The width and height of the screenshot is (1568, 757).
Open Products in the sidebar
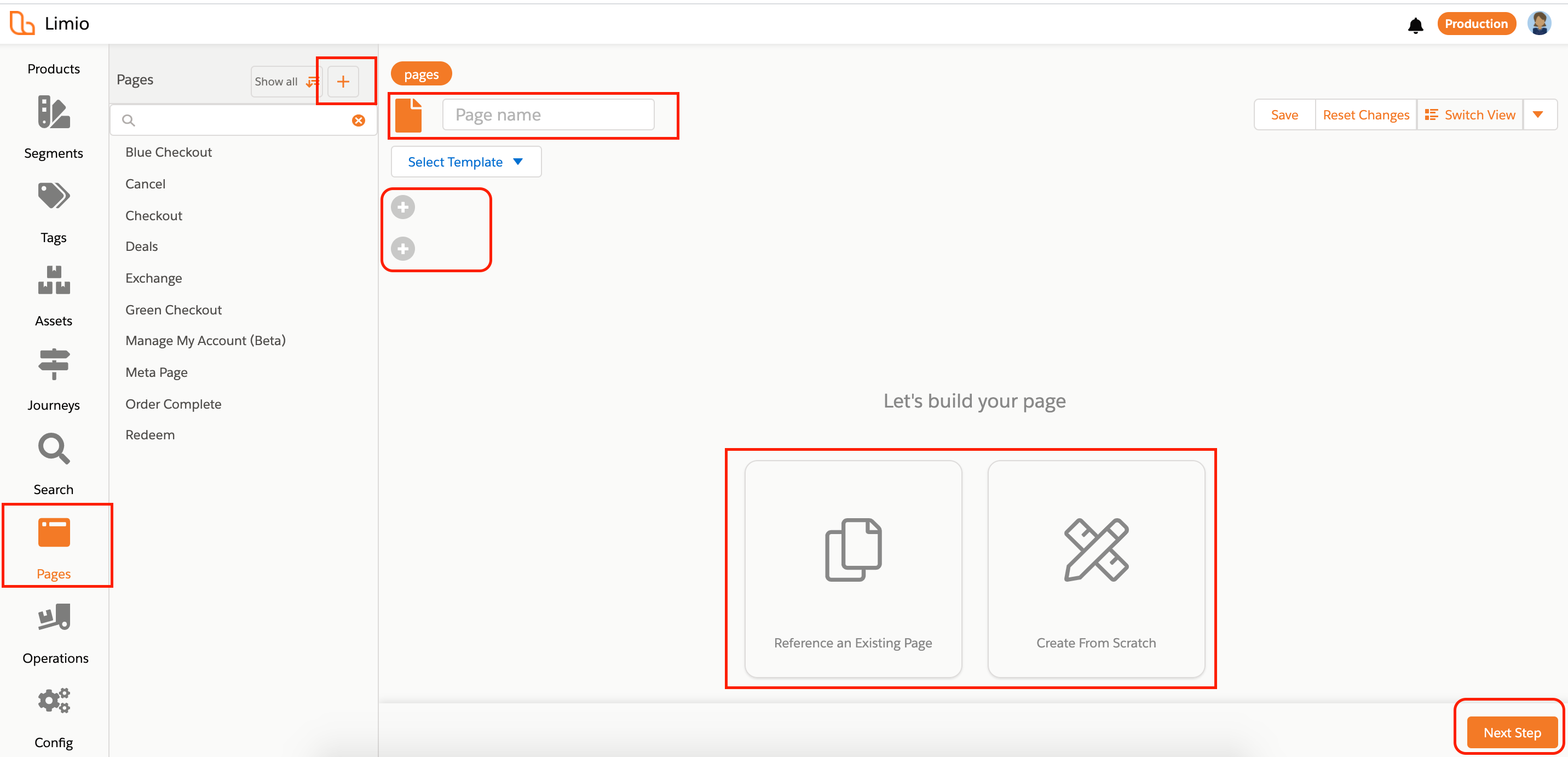pyautogui.click(x=54, y=69)
